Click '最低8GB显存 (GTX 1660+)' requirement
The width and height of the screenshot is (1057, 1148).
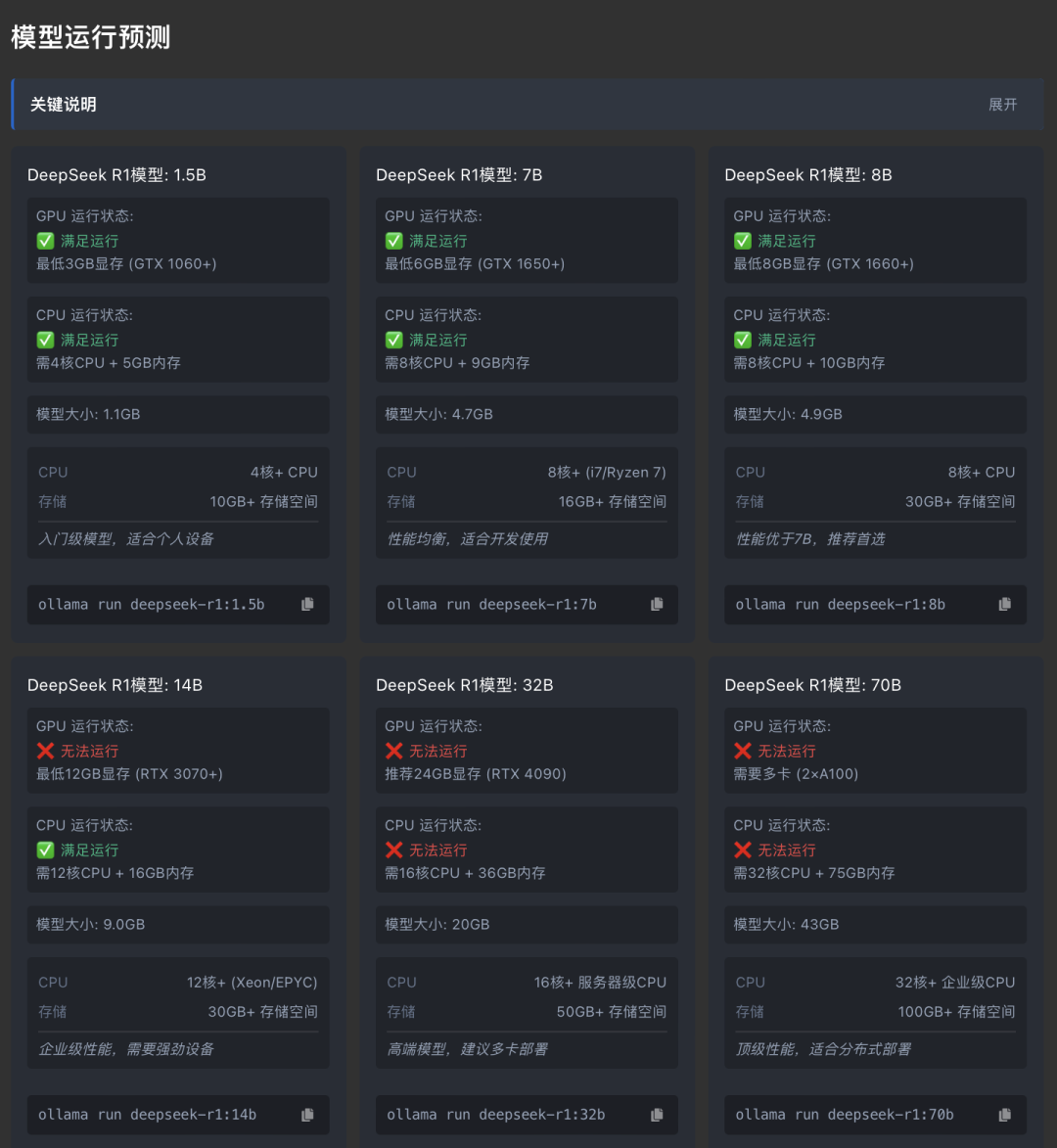coord(824,263)
